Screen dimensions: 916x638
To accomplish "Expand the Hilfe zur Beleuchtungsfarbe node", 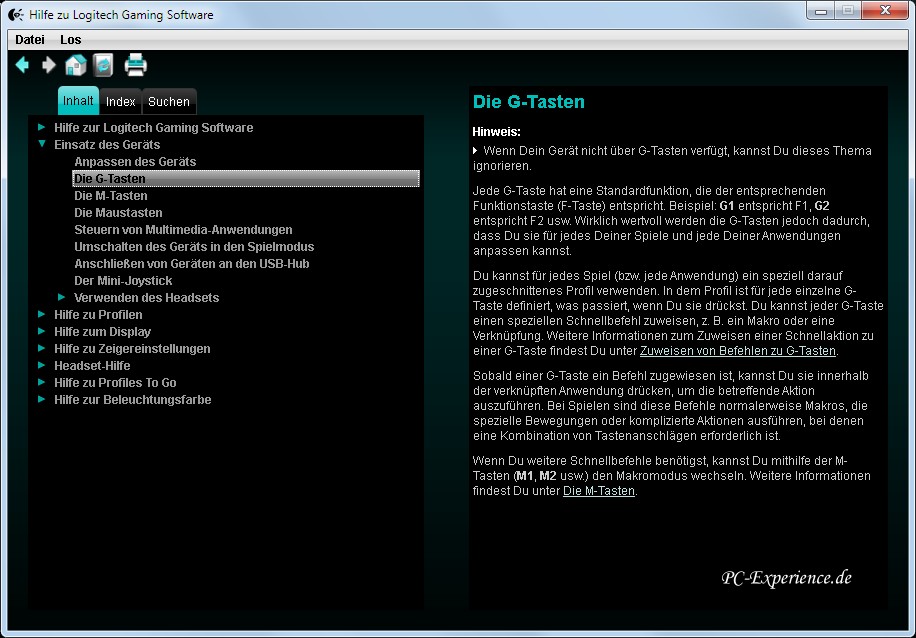I will (x=42, y=400).
